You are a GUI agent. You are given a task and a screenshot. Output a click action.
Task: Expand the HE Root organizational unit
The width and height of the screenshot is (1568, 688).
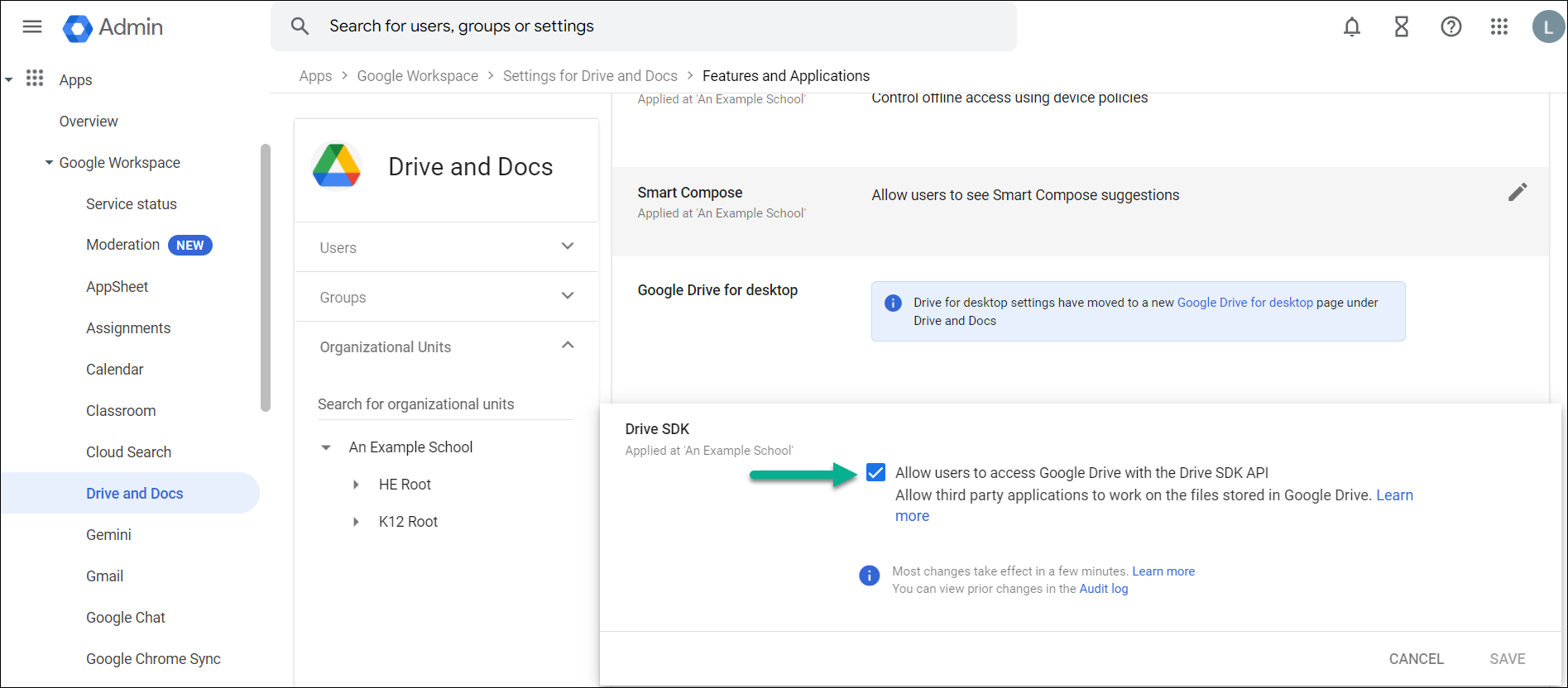pyautogui.click(x=357, y=485)
